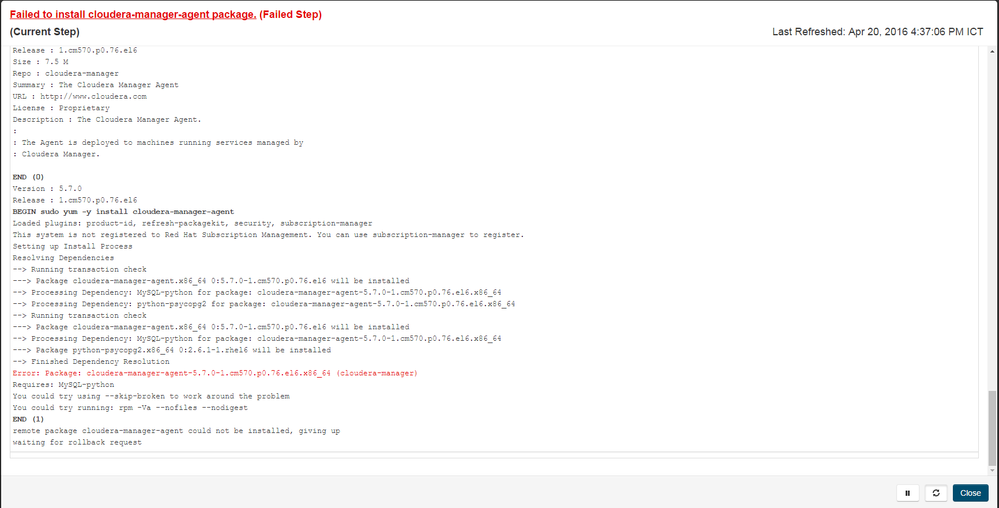Click 'The Agent is deployed to machines' line
The height and width of the screenshot is (508, 999).
tap(157, 143)
